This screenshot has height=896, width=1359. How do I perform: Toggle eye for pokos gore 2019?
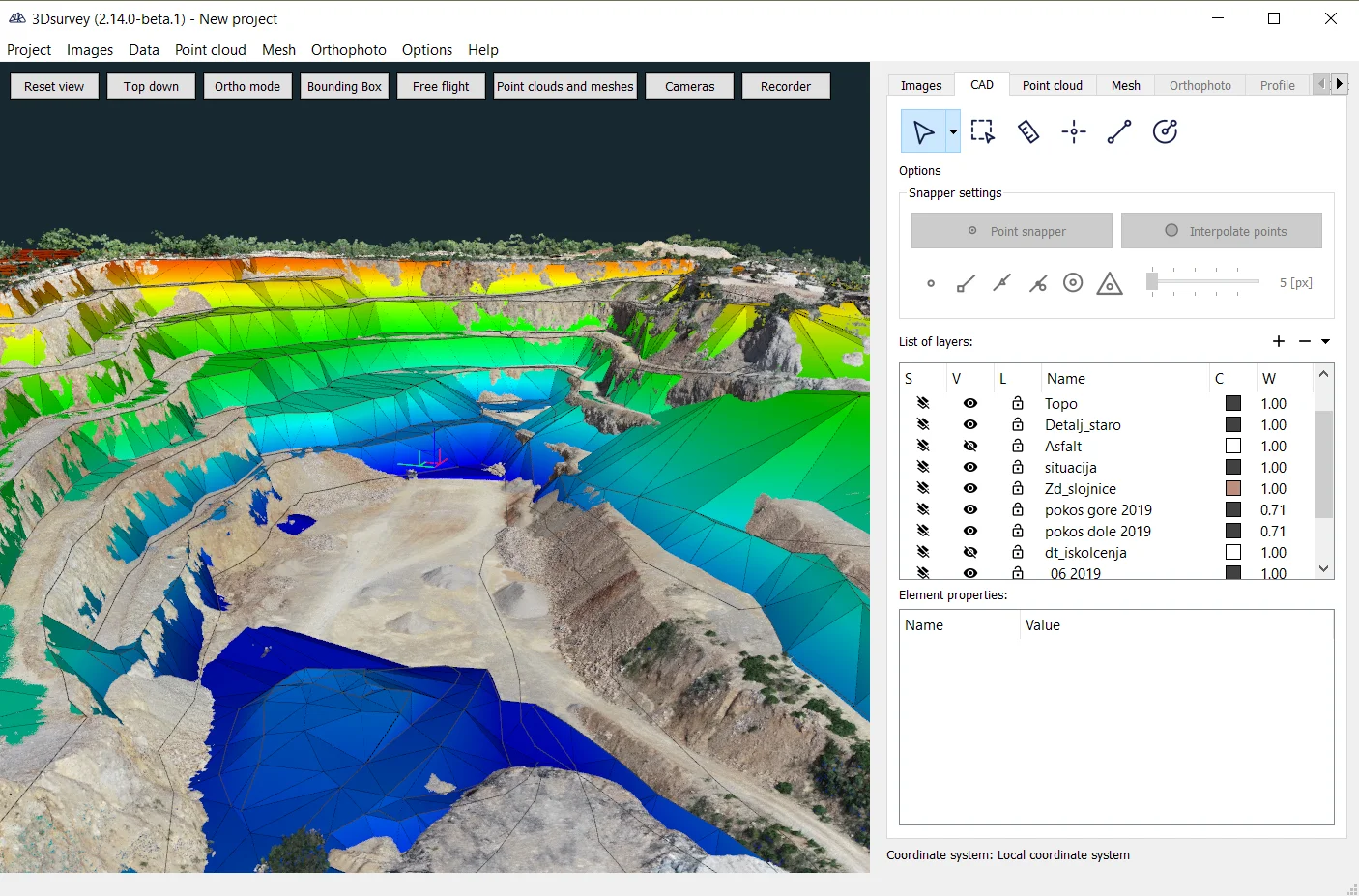coord(970,510)
